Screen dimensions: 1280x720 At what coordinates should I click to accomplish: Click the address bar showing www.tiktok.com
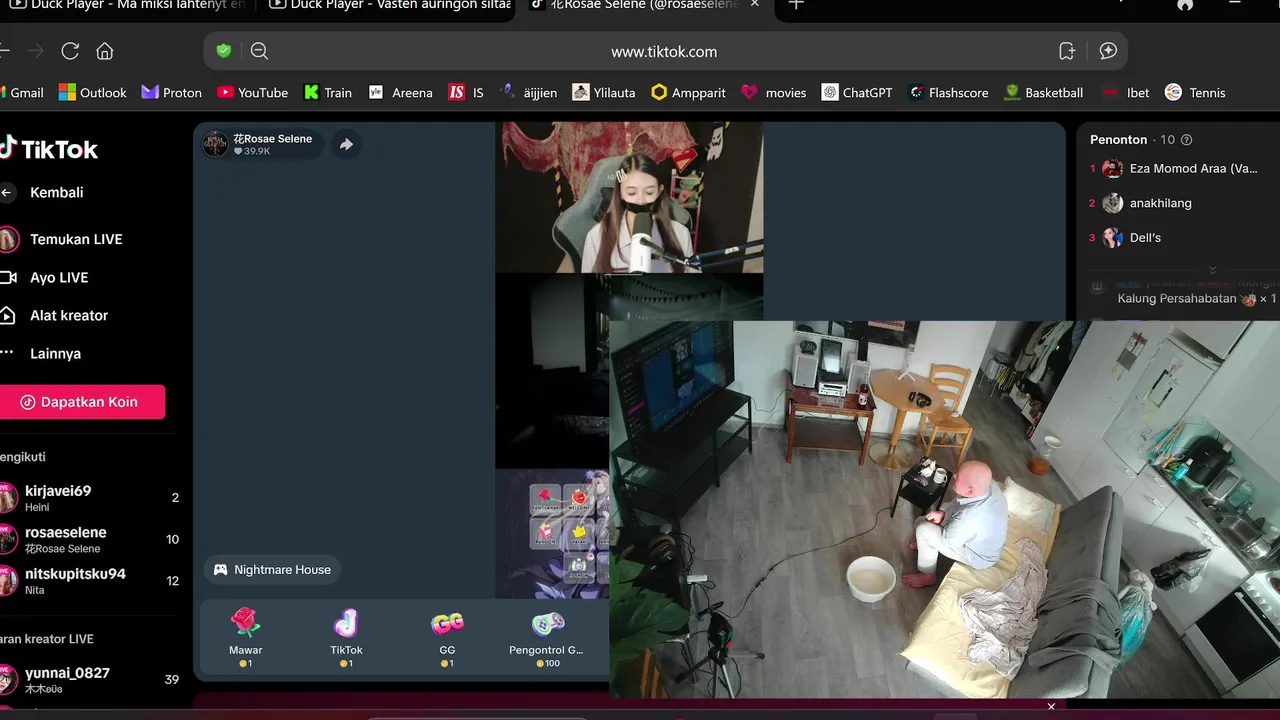click(665, 51)
